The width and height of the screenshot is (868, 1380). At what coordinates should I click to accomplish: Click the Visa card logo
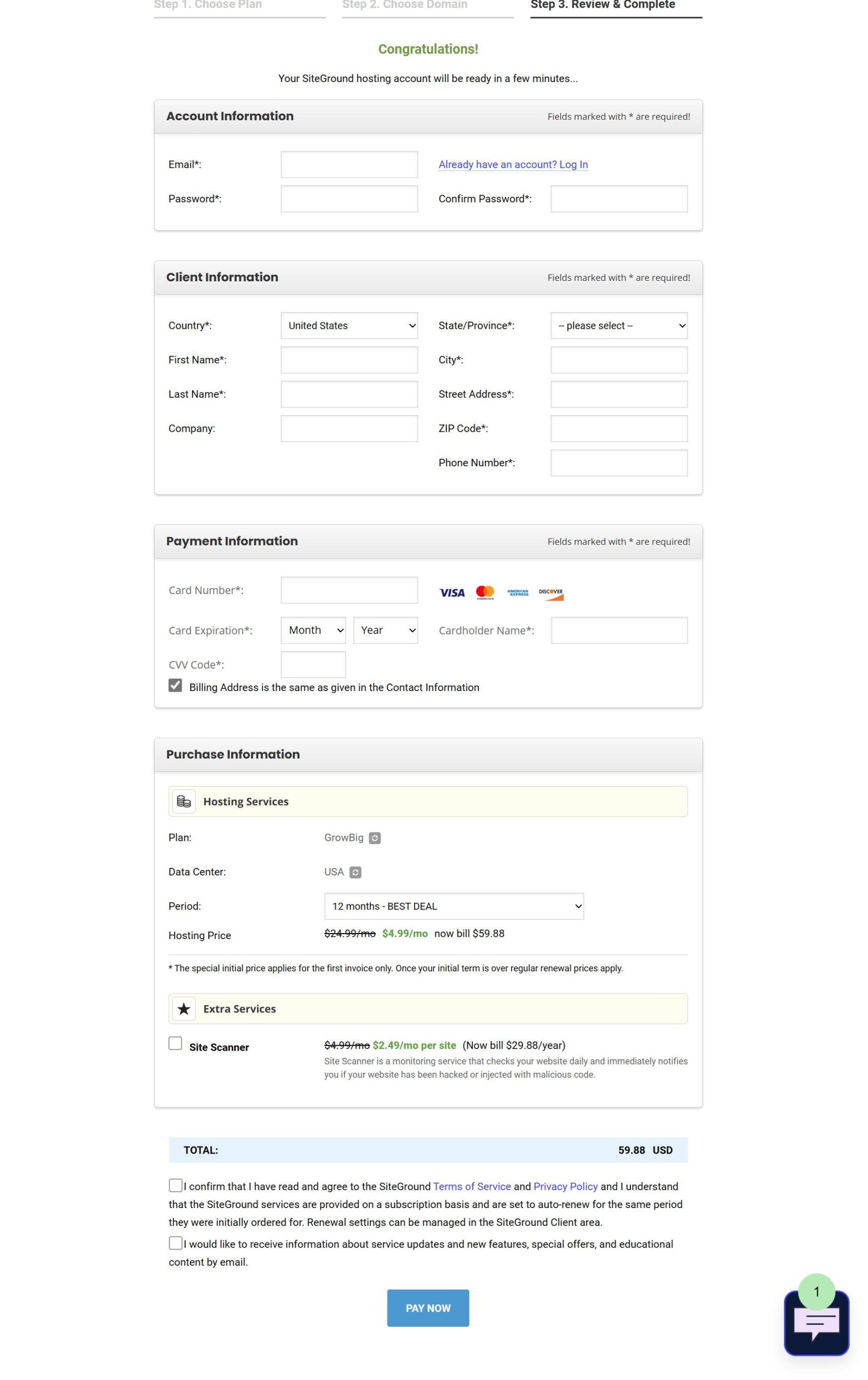point(452,592)
